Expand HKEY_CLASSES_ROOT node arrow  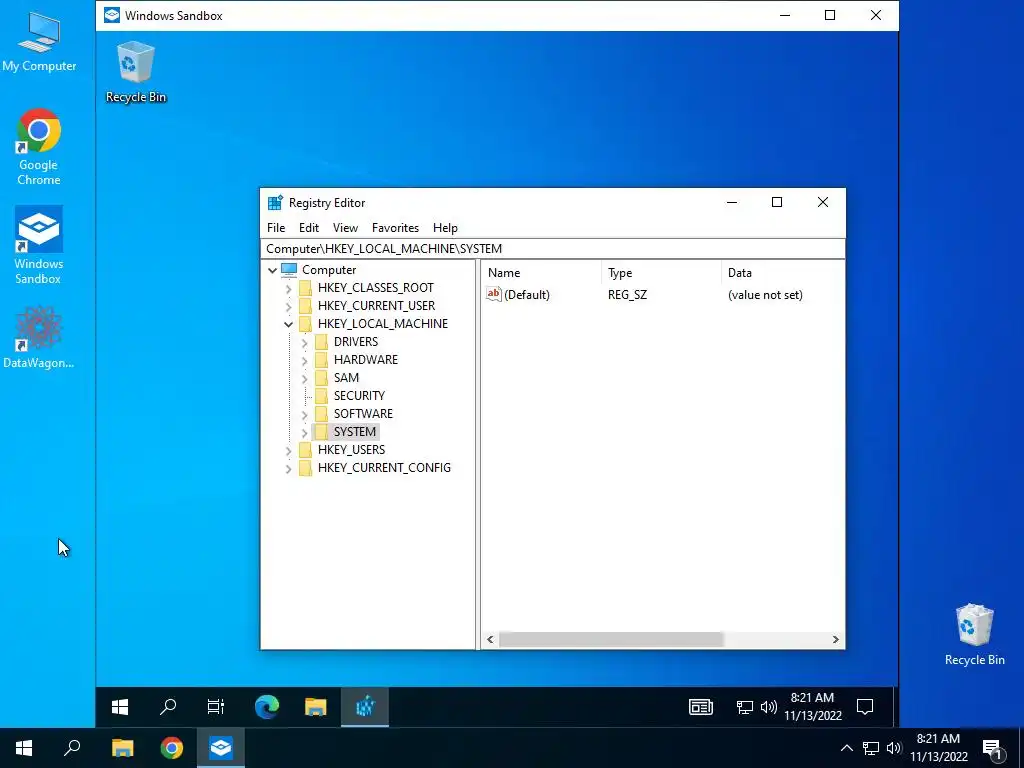pos(289,288)
